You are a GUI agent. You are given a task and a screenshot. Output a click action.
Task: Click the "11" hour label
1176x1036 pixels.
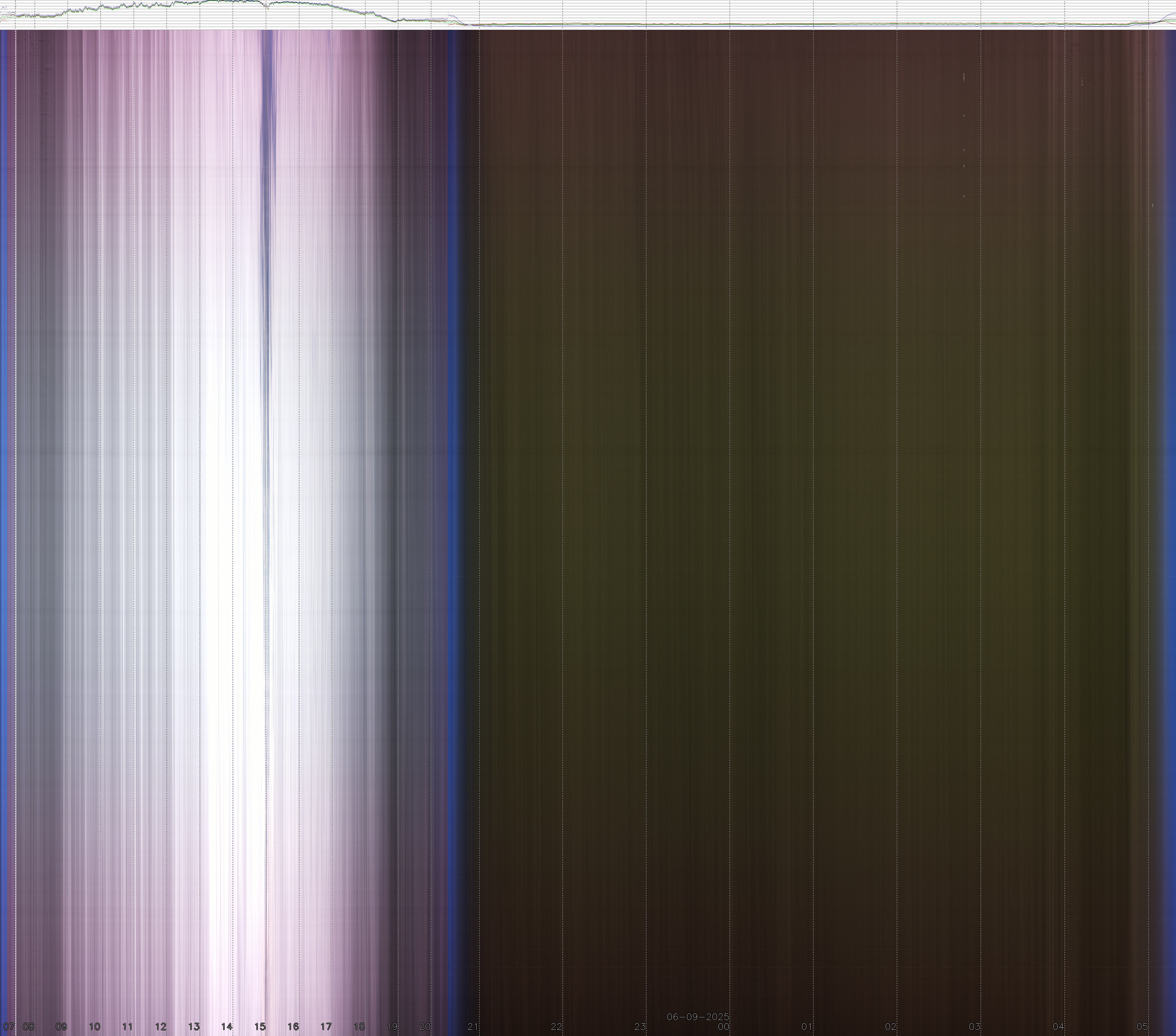click(127, 1026)
